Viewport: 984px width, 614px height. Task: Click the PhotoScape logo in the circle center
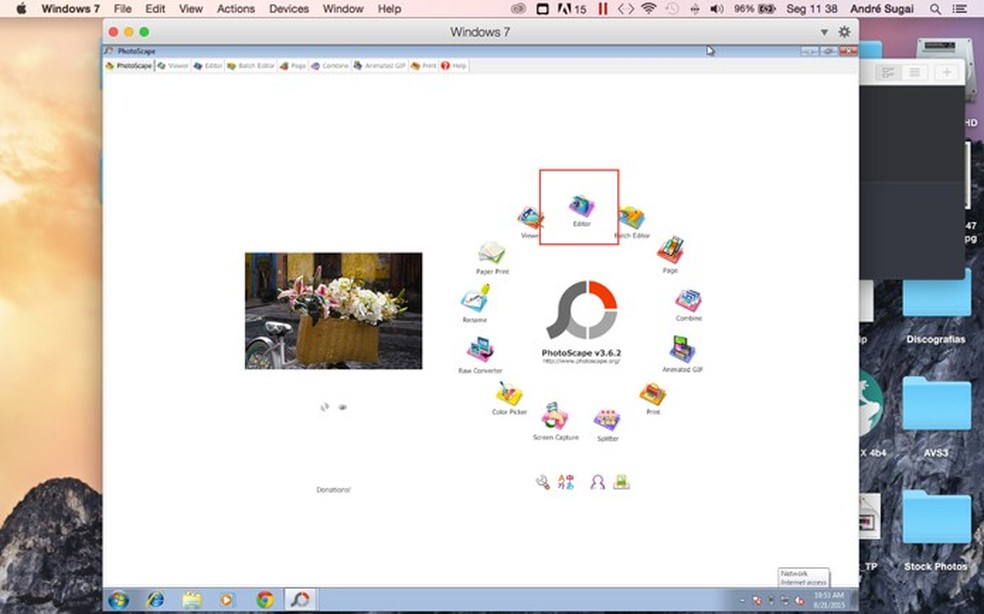(582, 310)
